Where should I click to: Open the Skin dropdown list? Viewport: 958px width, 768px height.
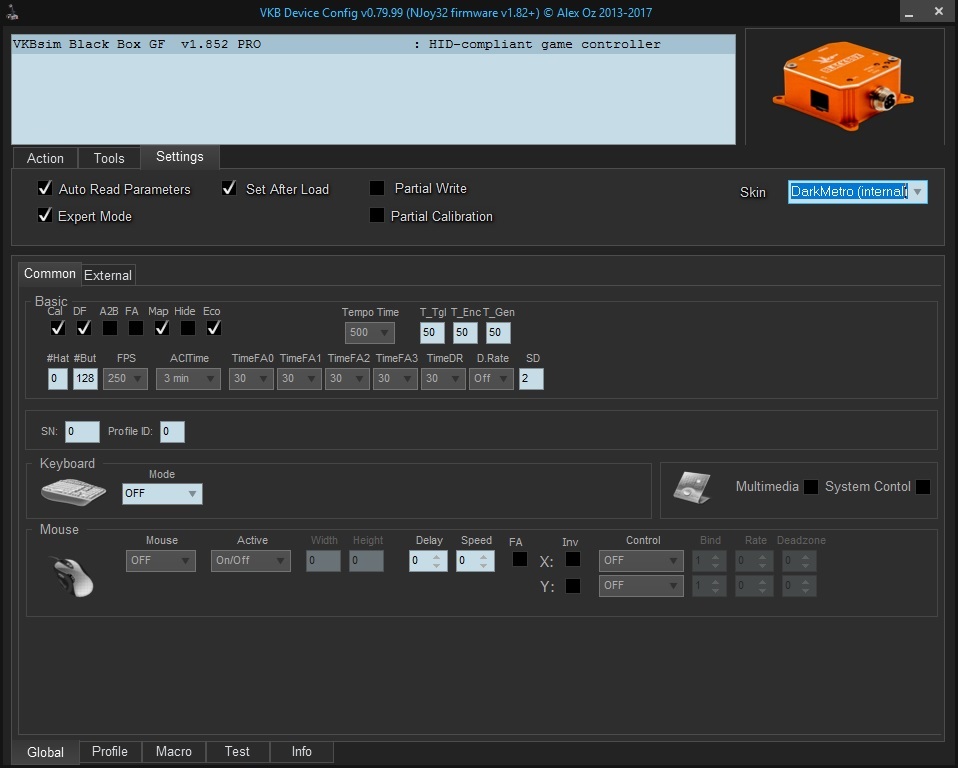[x=917, y=192]
